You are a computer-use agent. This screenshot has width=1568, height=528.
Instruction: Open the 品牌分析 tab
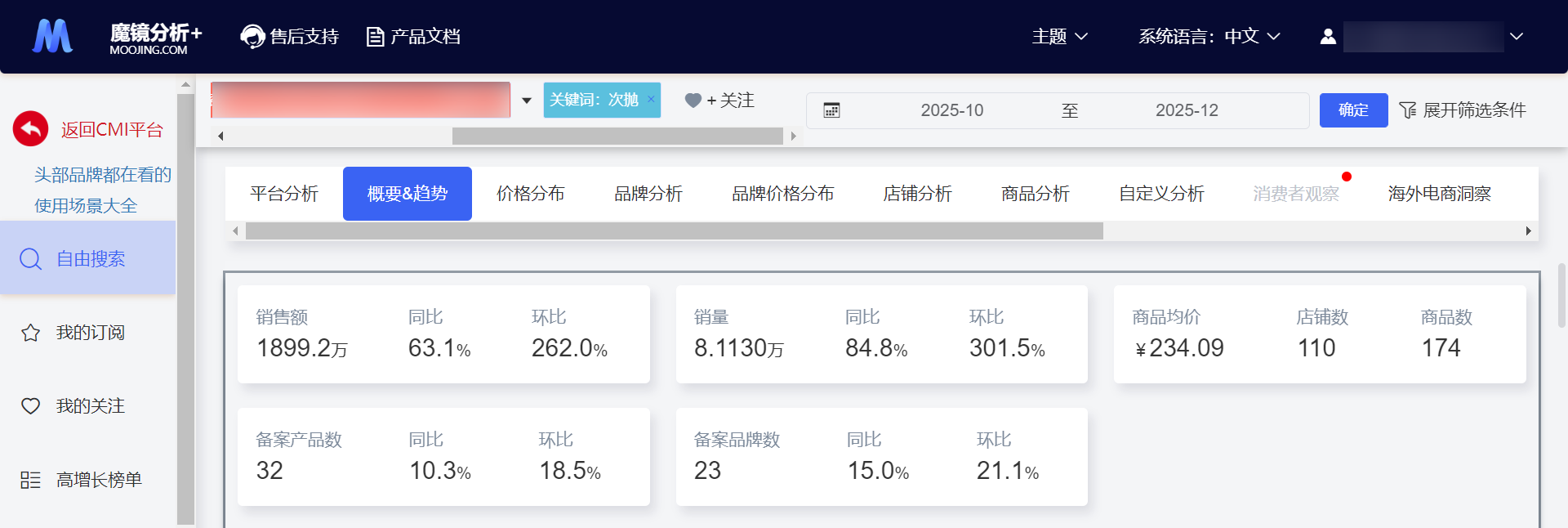click(648, 194)
